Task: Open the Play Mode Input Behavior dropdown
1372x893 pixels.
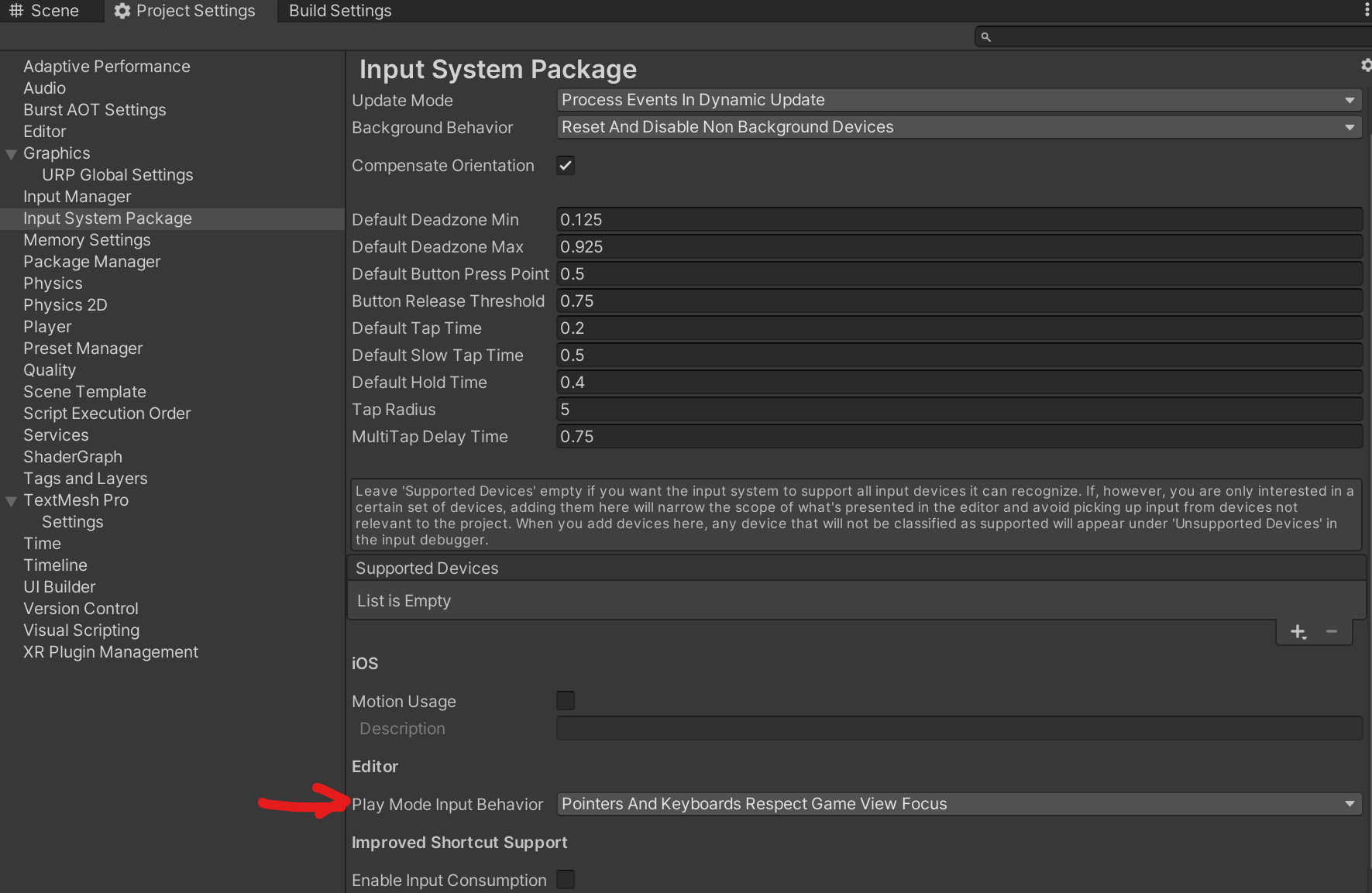Action: [959, 804]
